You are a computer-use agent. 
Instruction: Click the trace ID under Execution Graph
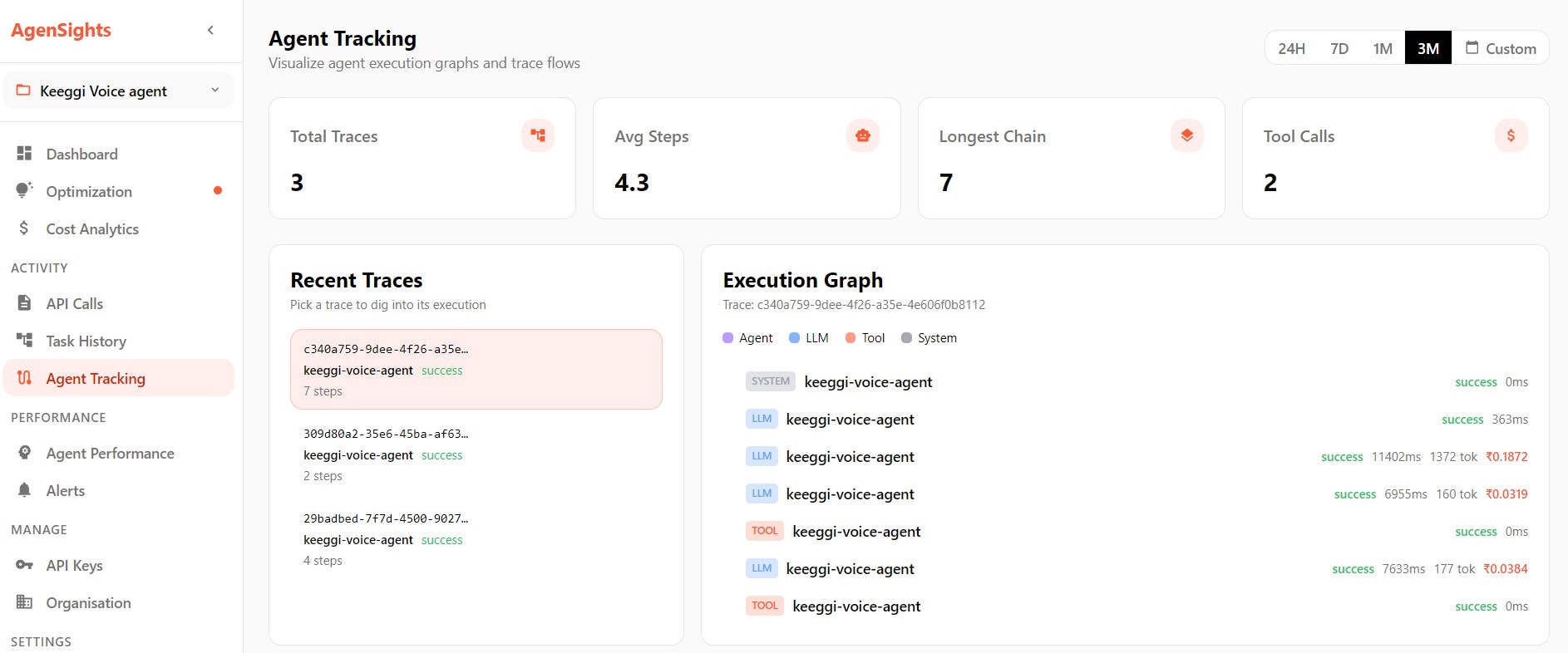pos(854,304)
